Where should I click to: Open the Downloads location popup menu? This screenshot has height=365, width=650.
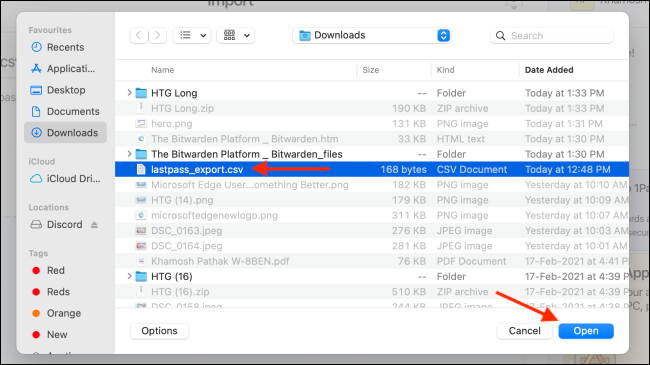372,36
